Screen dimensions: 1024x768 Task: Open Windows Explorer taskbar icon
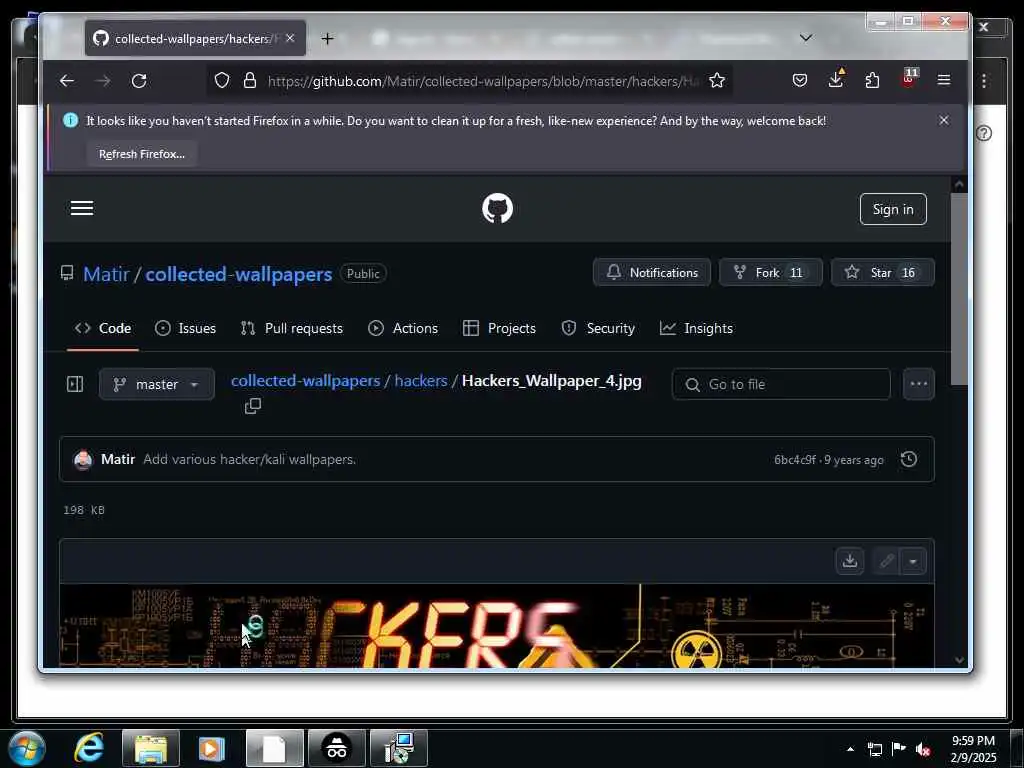click(x=151, y=748)
